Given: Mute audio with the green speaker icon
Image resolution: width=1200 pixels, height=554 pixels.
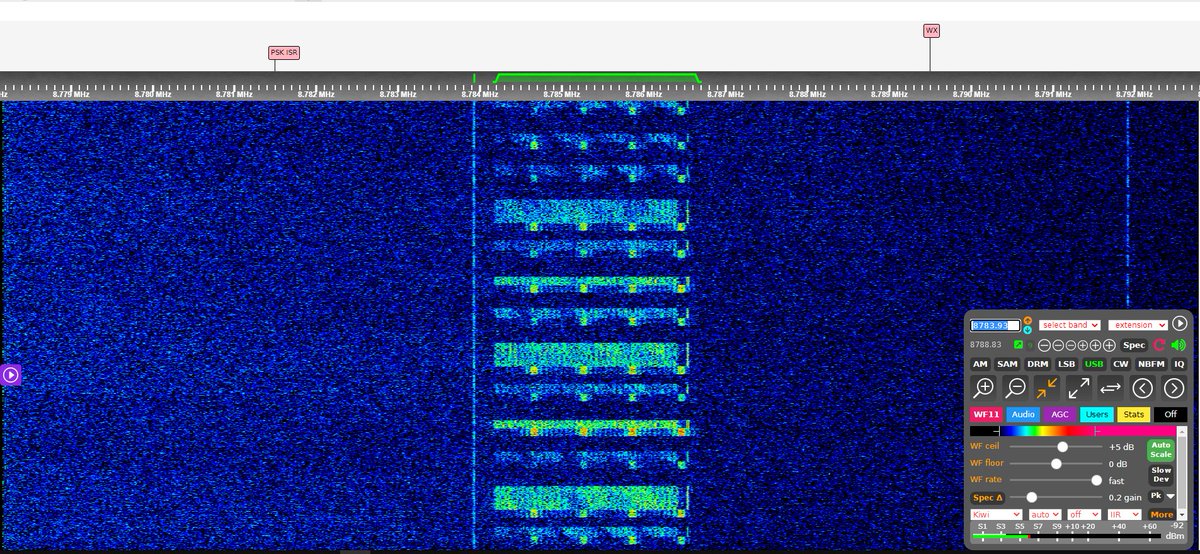Looking at the screenshot, I should coord(1178,345).
